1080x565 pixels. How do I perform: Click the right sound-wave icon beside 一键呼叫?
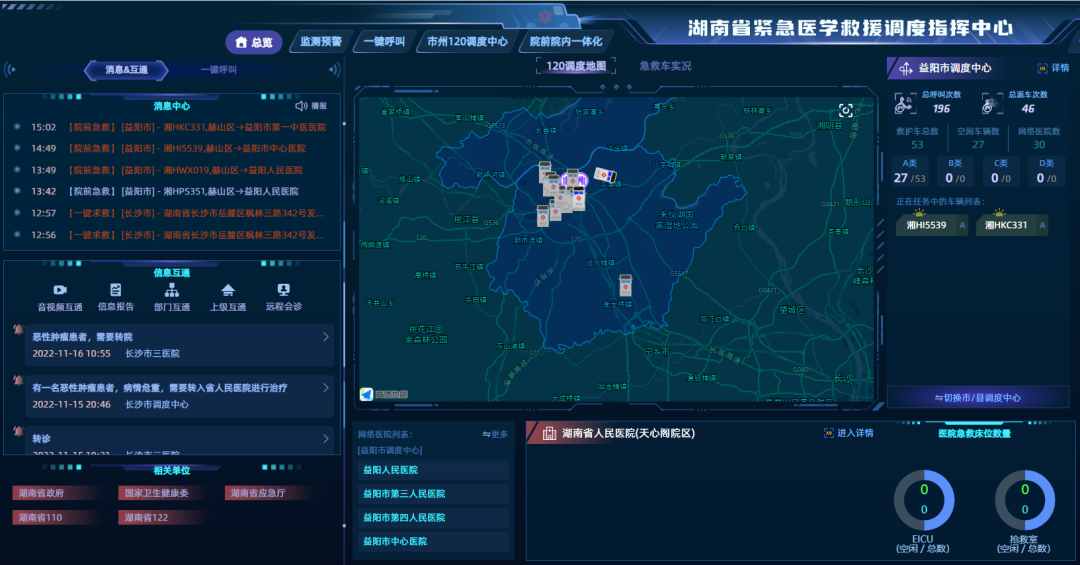335,70
